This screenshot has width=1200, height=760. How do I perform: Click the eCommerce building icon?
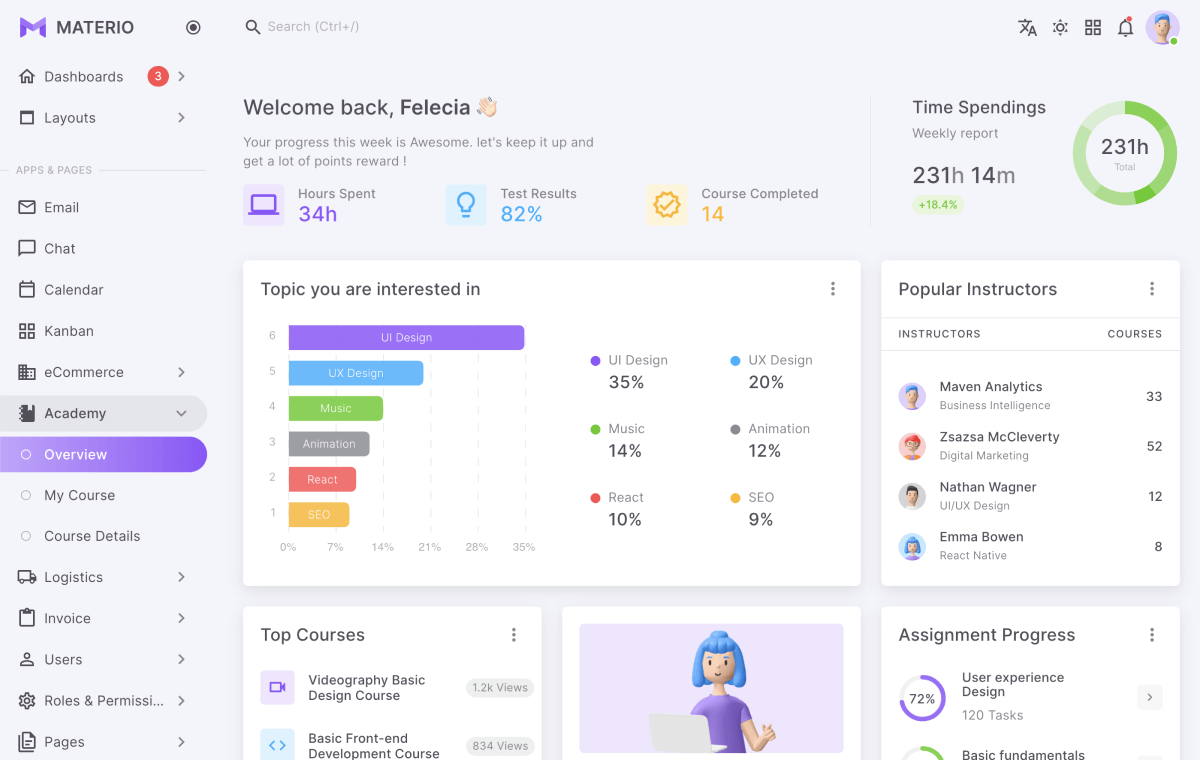(x=27, y=372)
